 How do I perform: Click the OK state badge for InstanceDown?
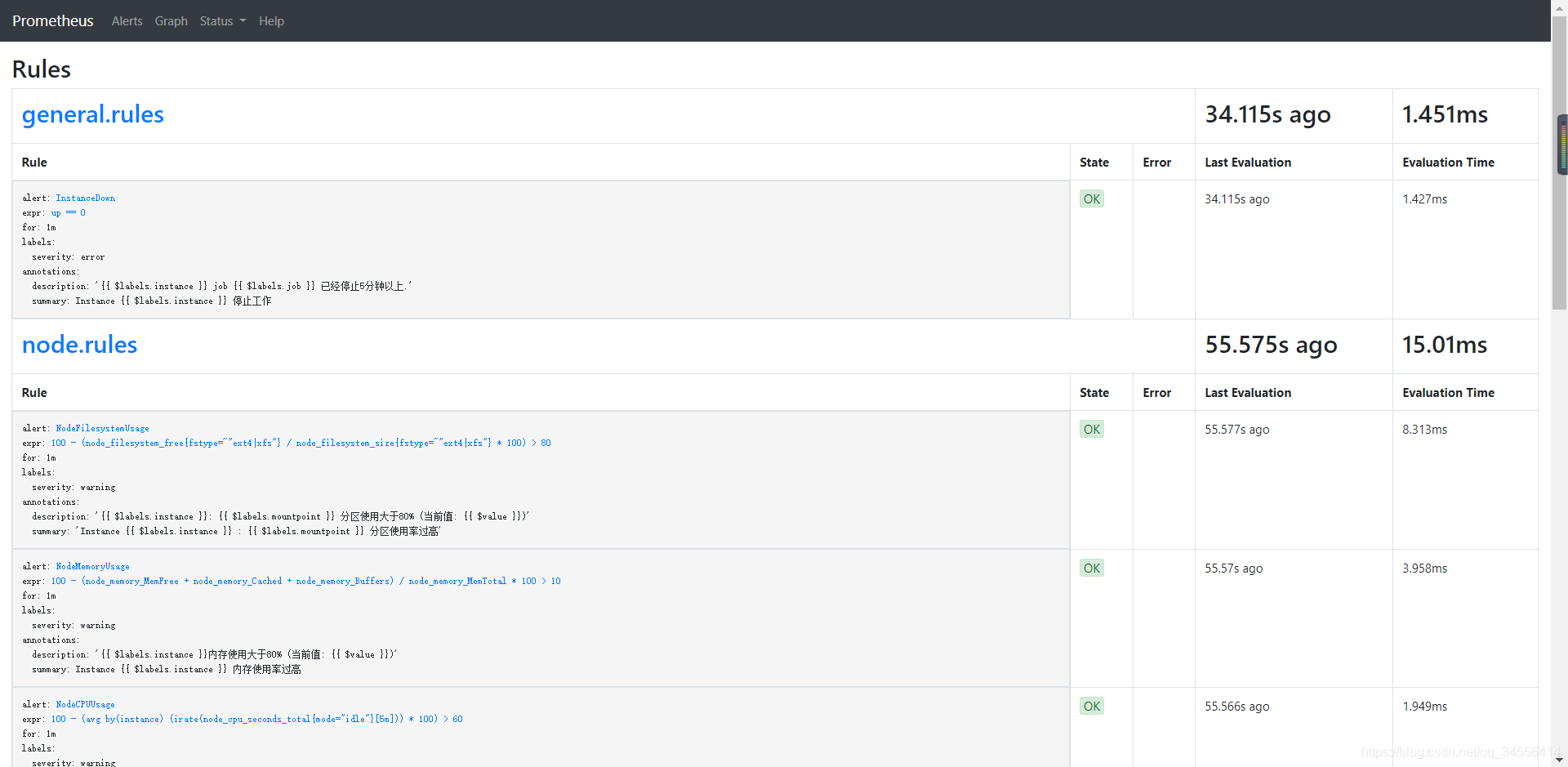(1092, 198)
